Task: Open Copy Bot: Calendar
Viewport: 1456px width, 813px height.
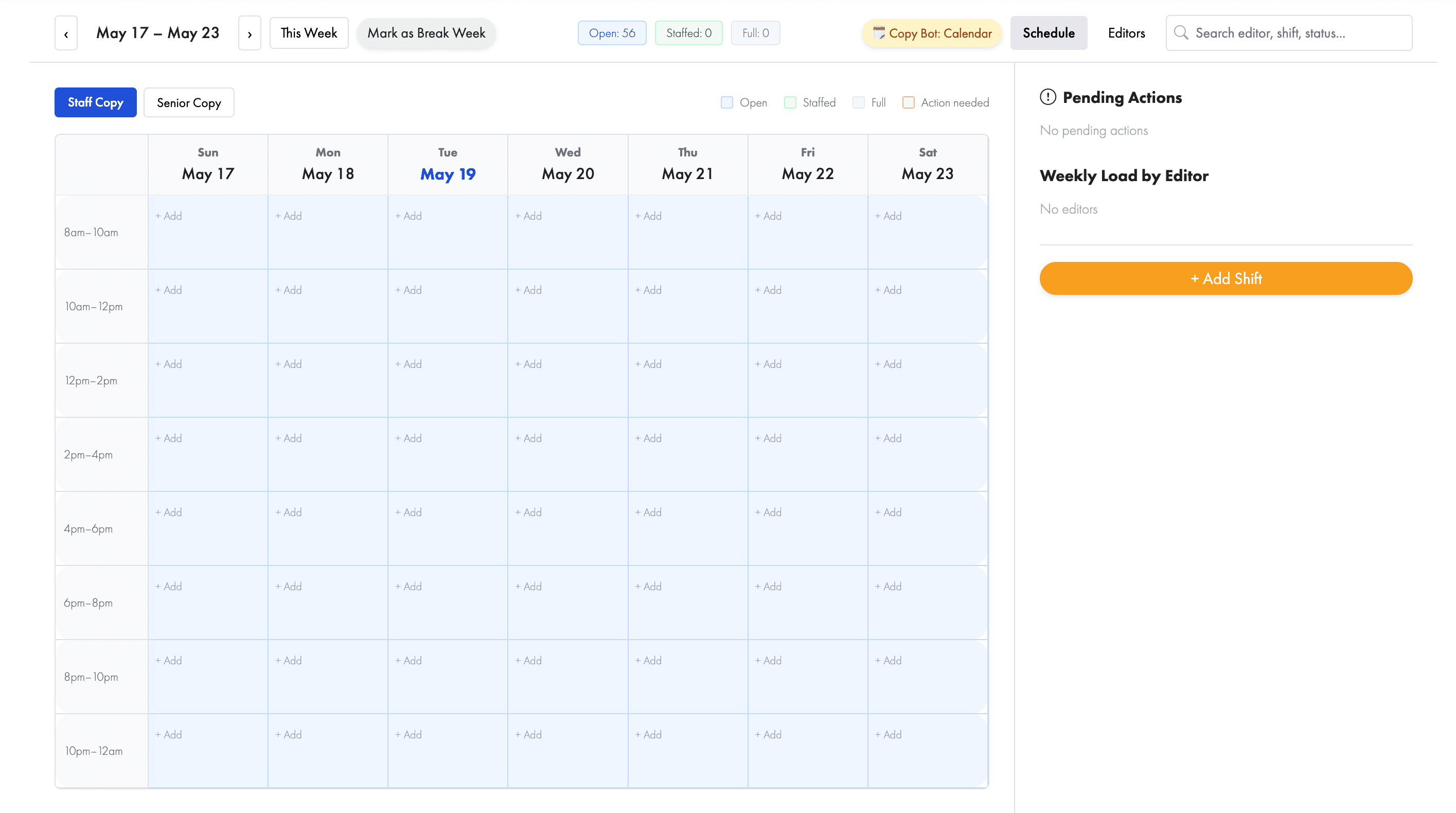Action: click(932, 33)
